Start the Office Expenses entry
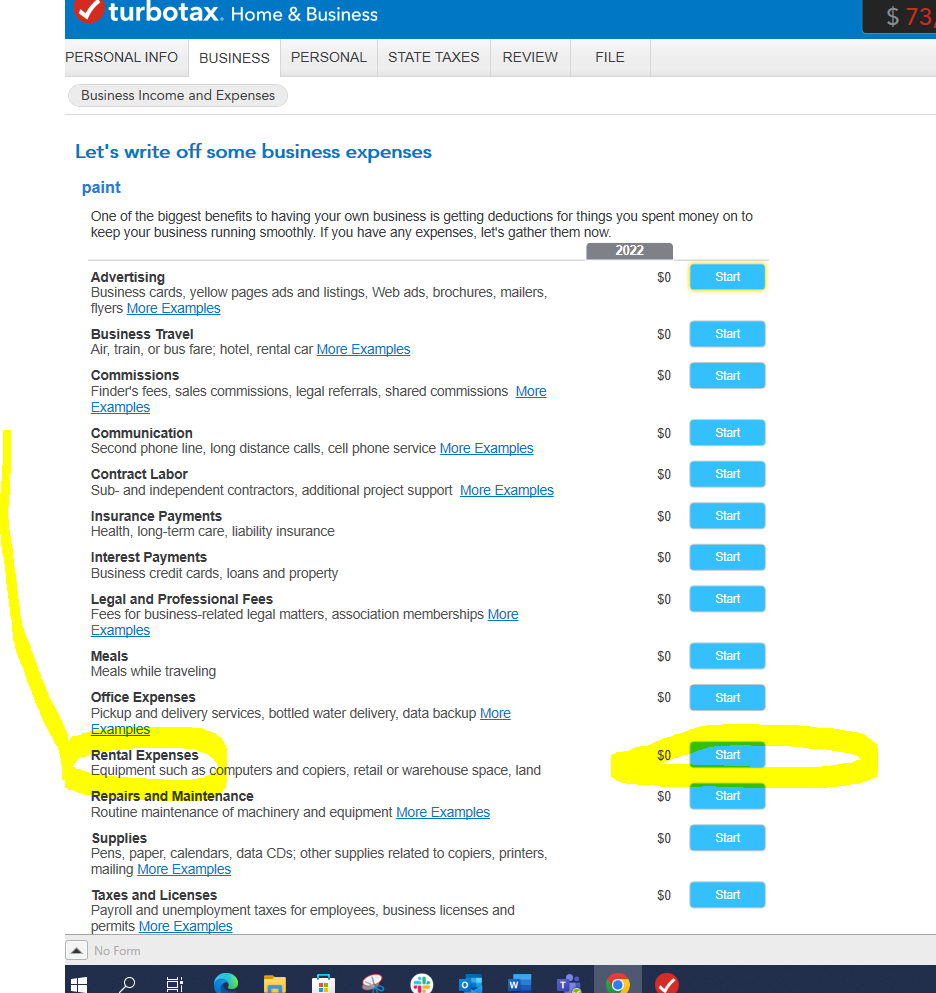 click(727, 698)
